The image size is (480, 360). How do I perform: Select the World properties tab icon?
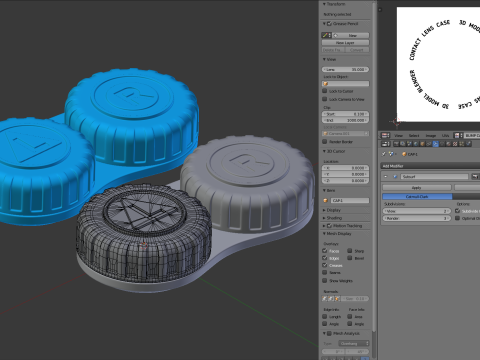(416, 144)
